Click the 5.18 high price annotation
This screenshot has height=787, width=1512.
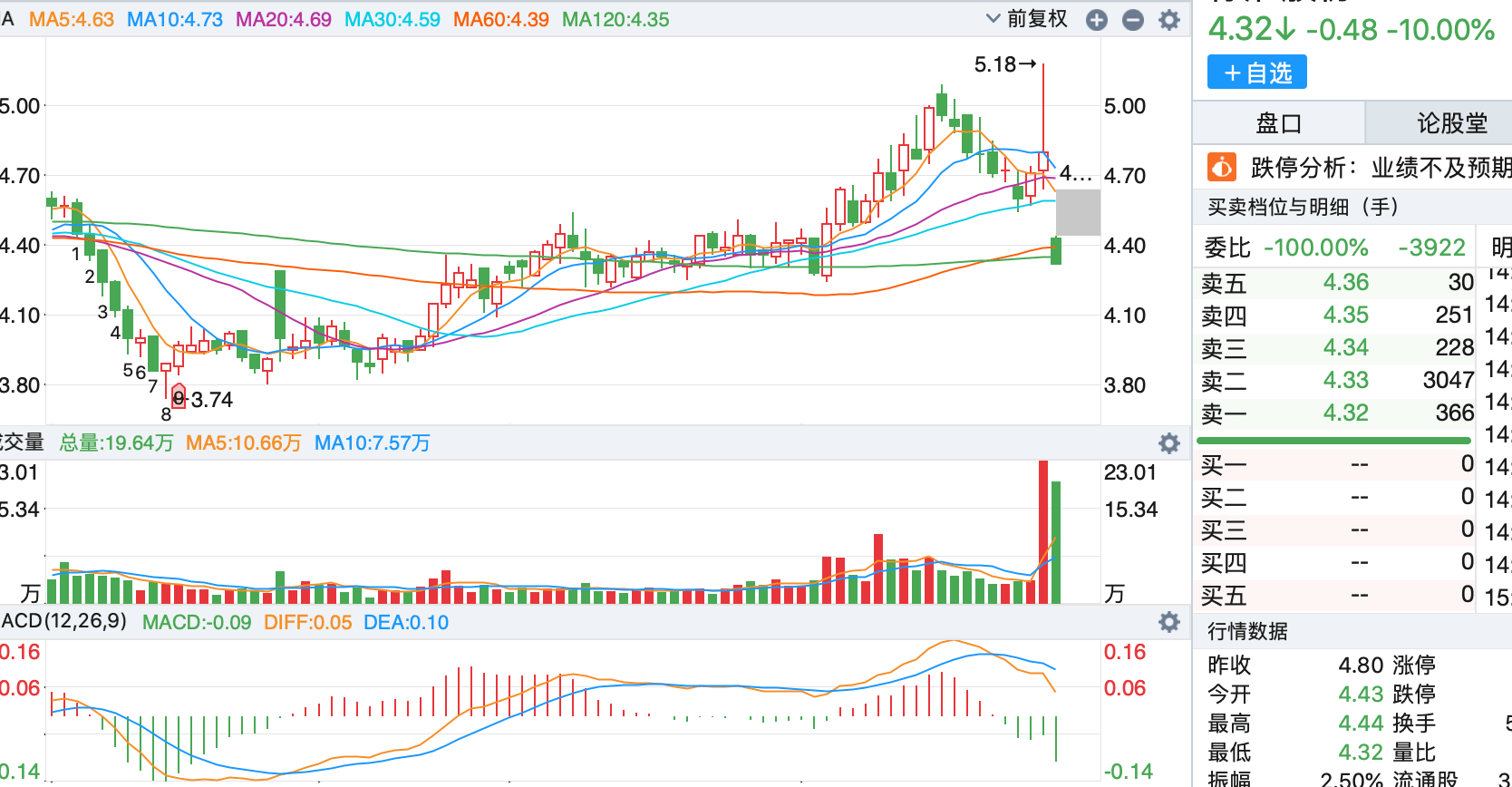1004,64
